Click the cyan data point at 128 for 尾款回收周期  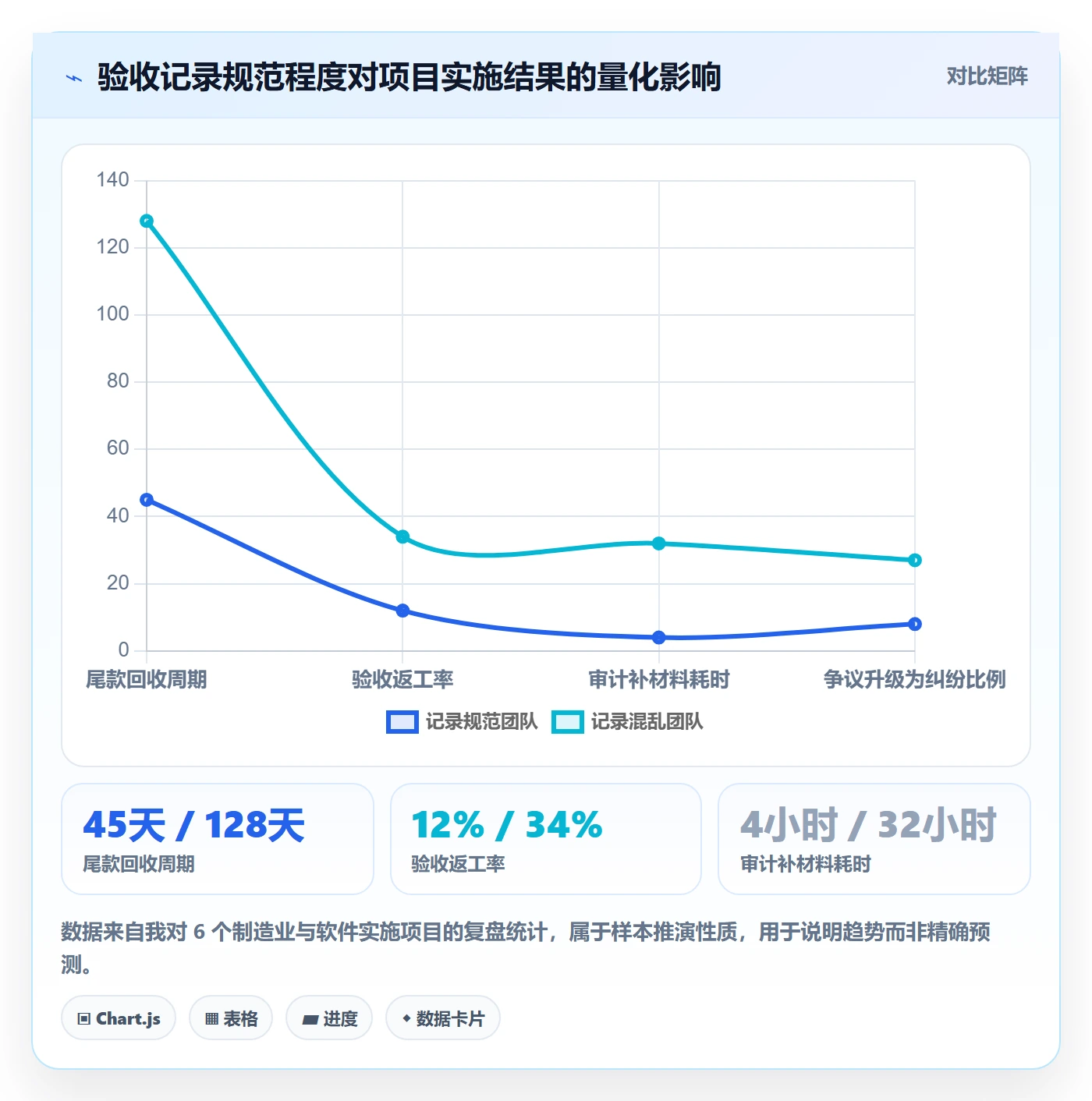pos(147,221)
